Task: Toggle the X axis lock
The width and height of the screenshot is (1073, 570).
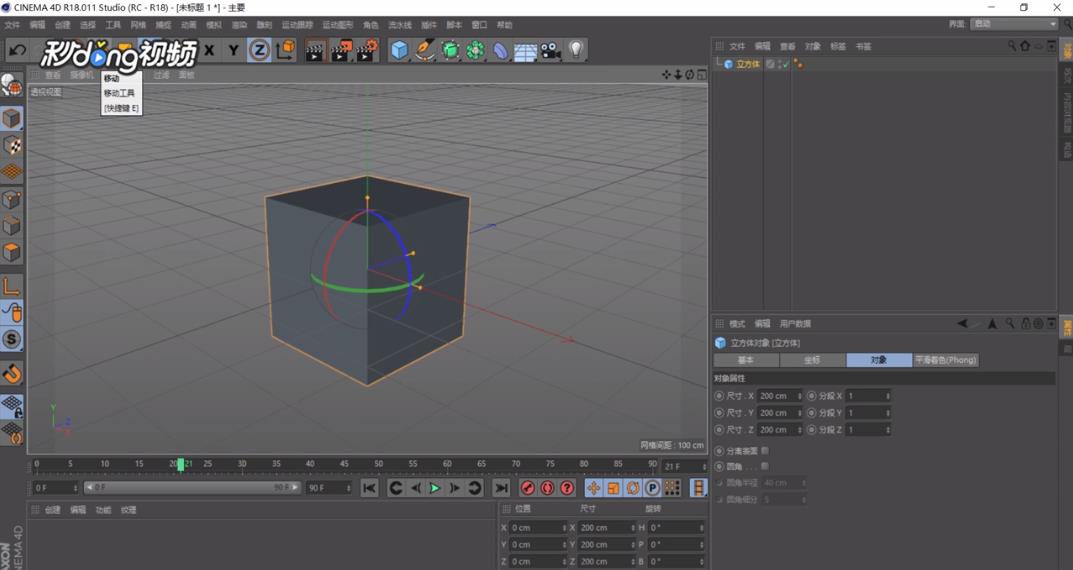Action: coord(209,50)
